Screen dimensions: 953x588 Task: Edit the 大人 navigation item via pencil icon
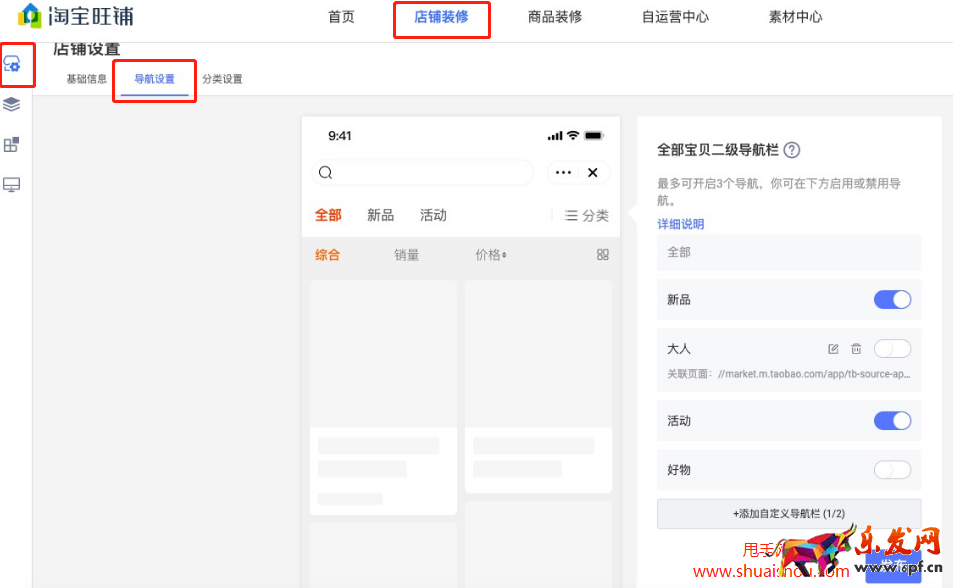[834, 348]
